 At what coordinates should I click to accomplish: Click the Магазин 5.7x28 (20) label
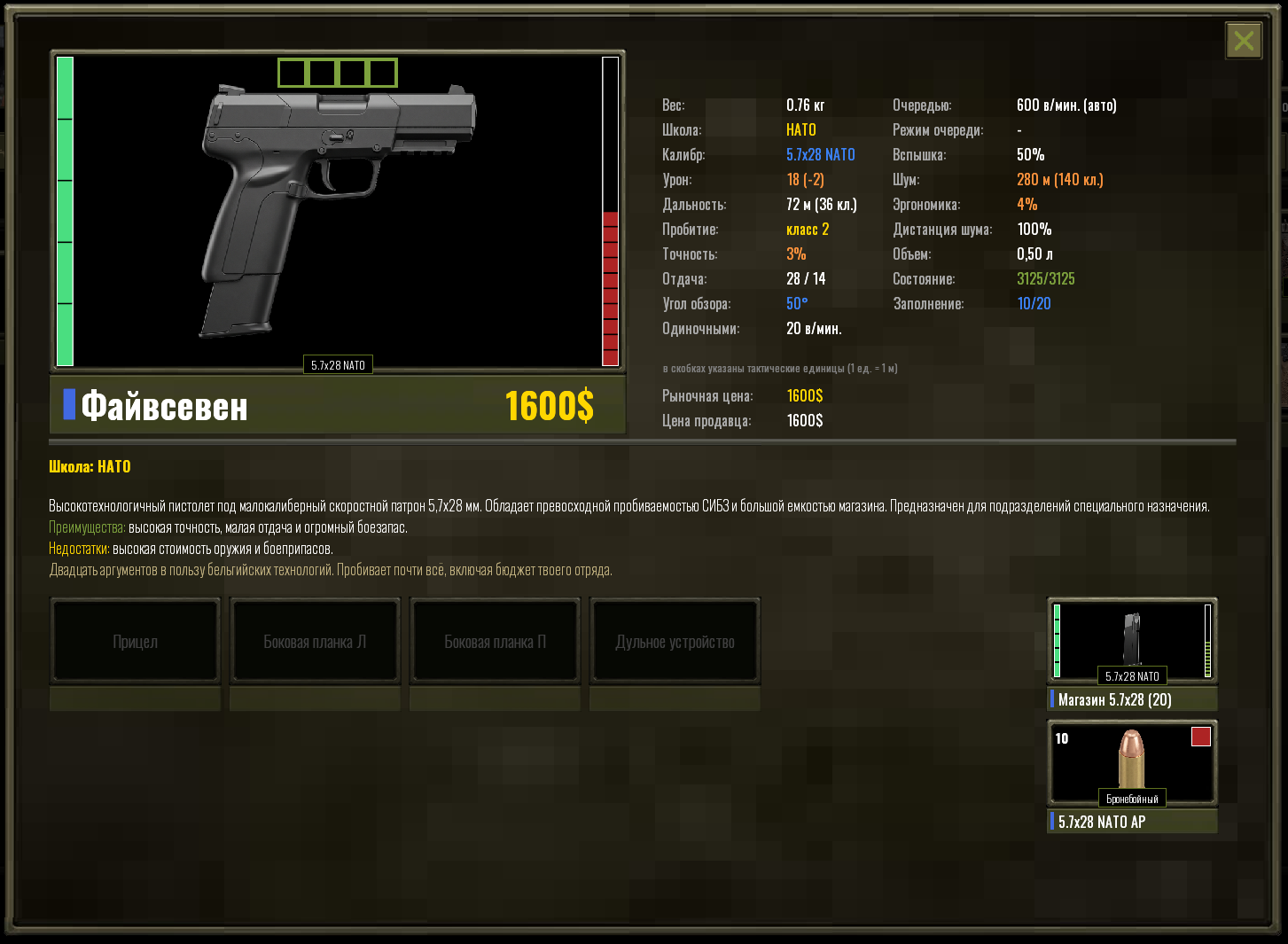click(x=1115, y=699)
